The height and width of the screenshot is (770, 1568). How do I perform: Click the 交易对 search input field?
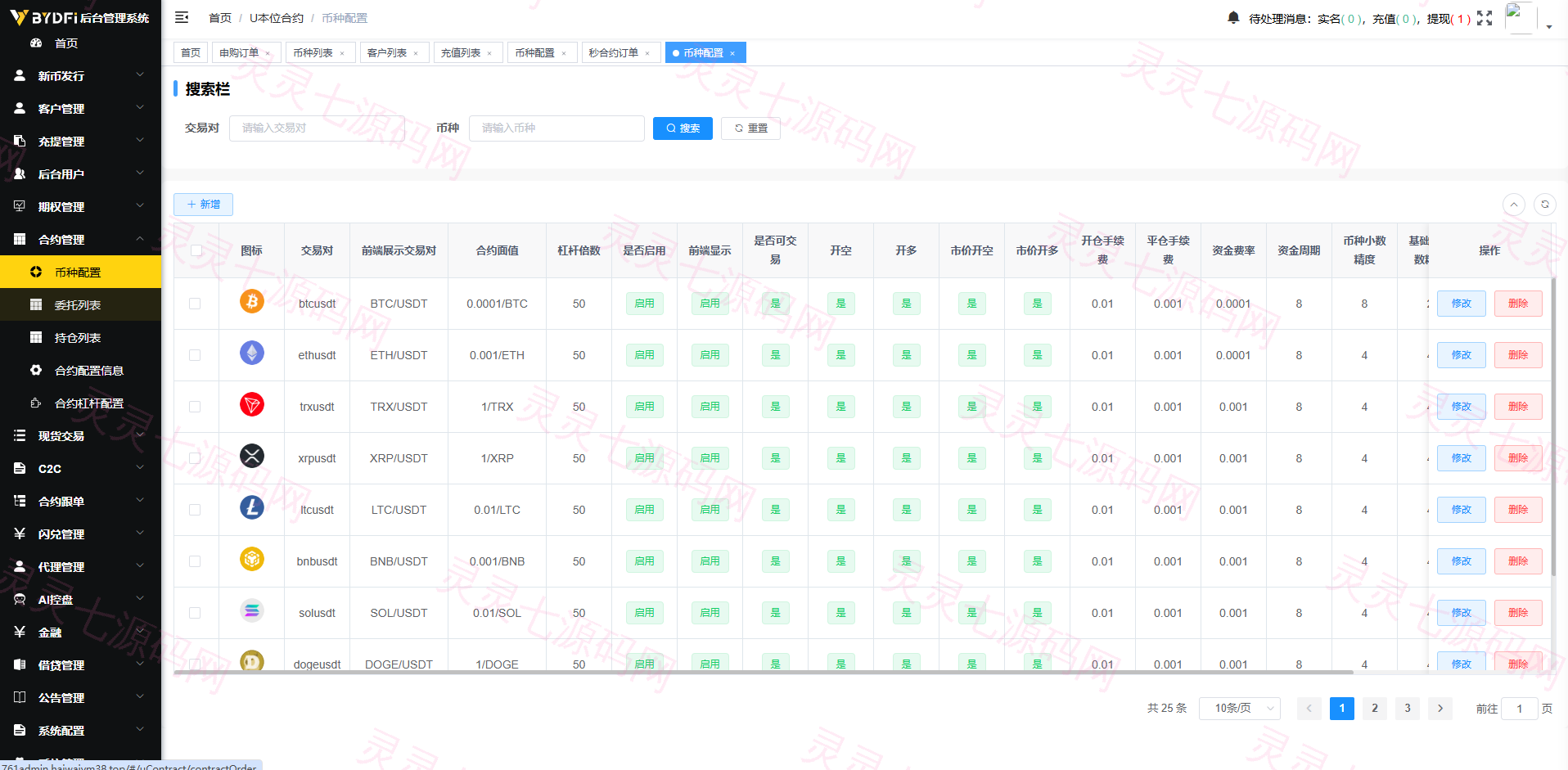317,128
